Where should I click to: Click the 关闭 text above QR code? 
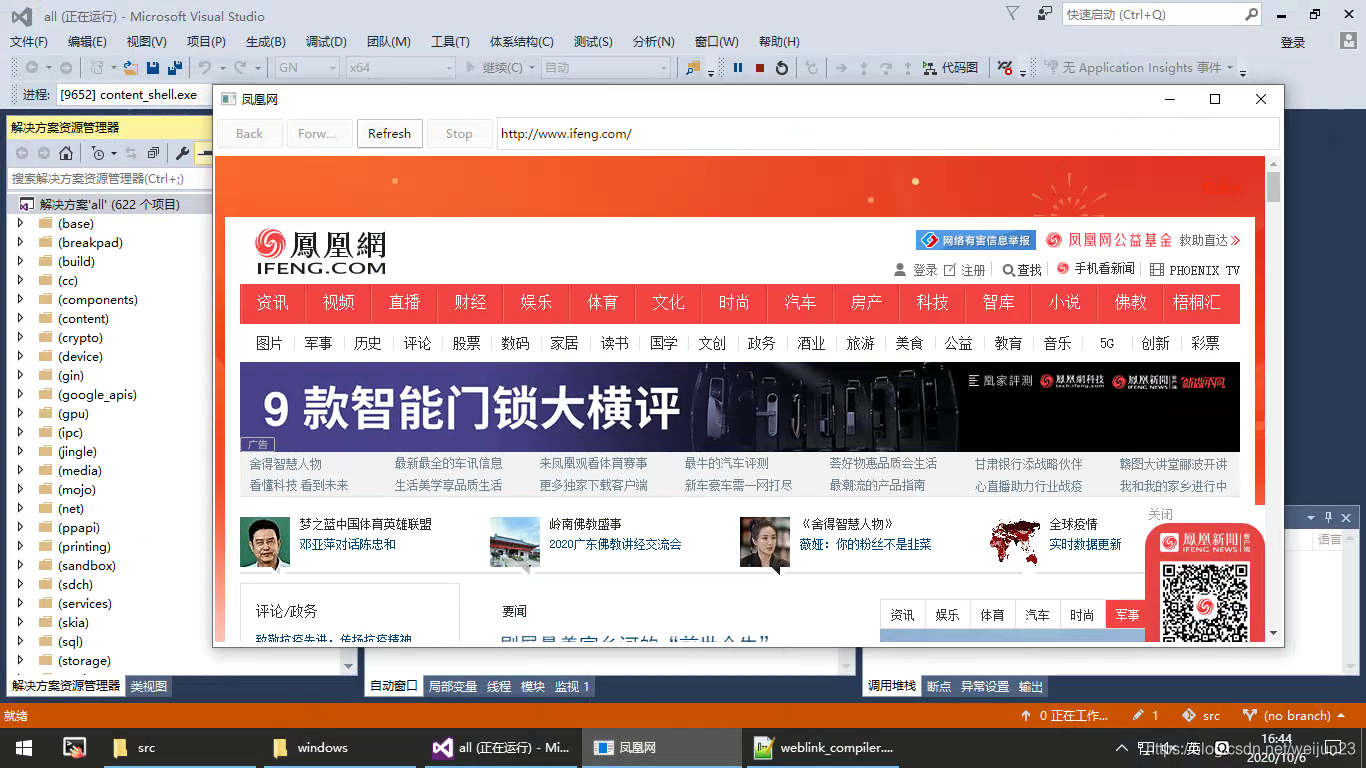pyautogui.click(x=1160, y=514)
